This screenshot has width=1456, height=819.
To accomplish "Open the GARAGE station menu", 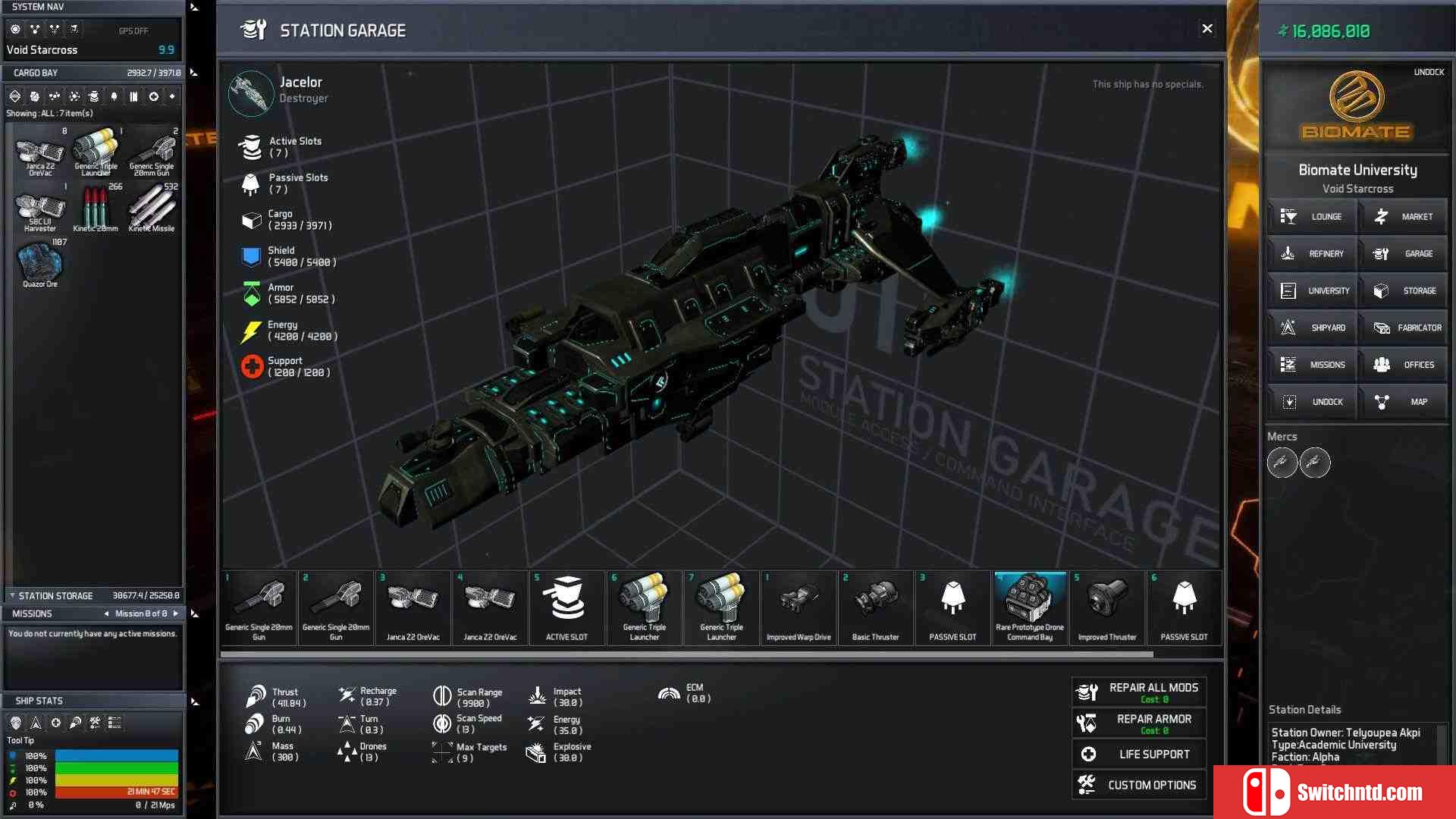I will coord(1403,254).
